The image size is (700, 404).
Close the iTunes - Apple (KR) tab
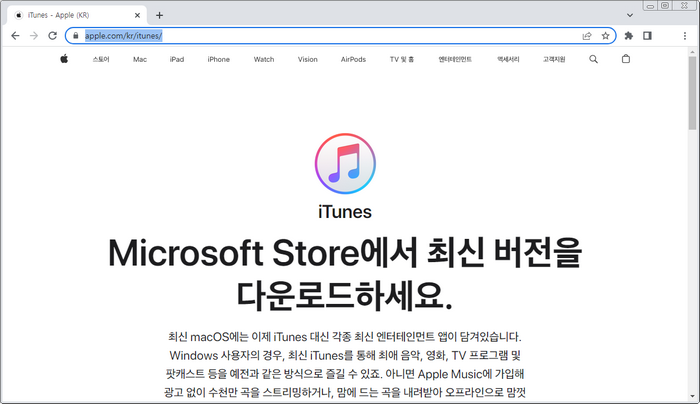coord(137,15)
